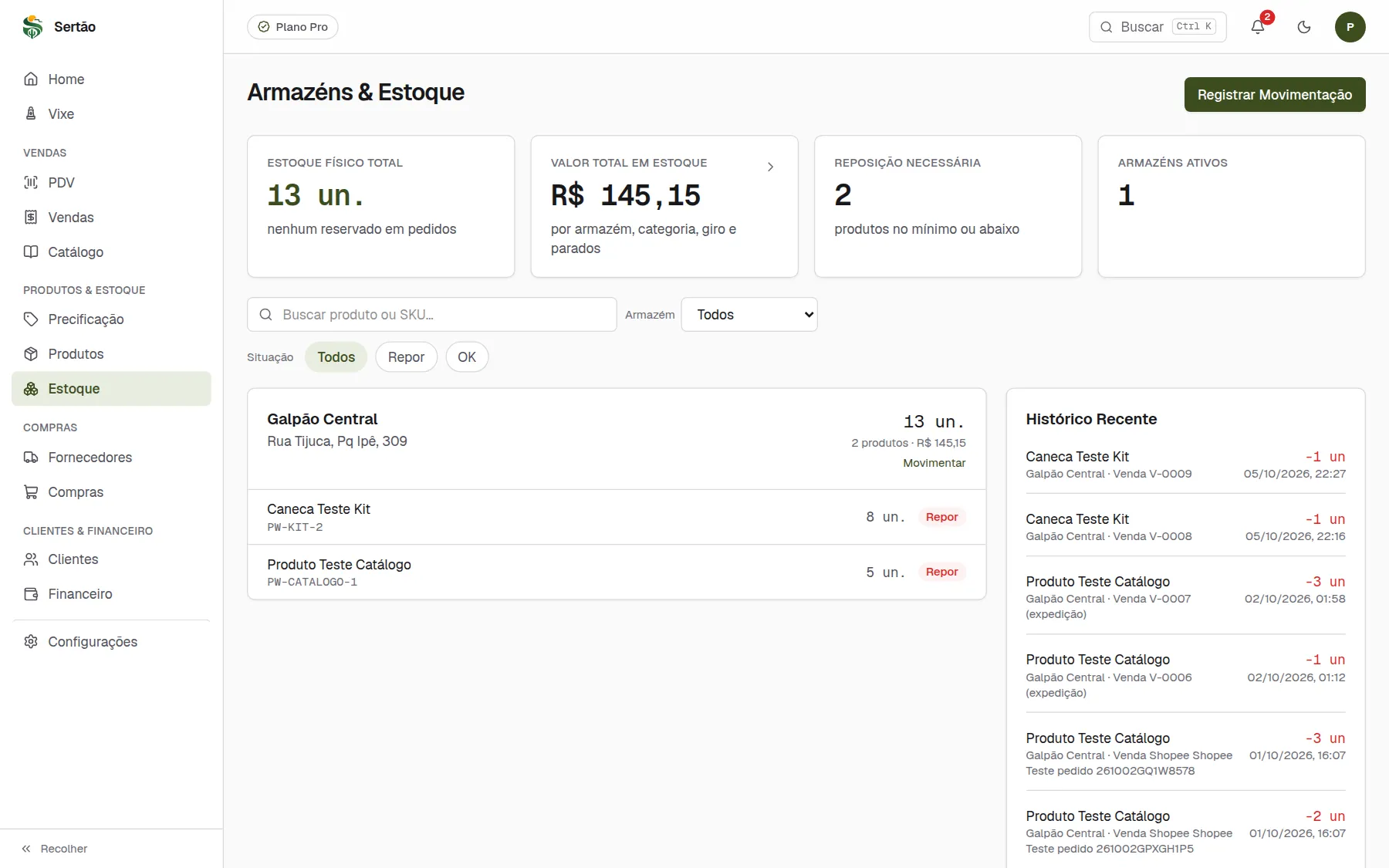Select the Todos situação filter
This screenshot has height=868, width=1389.
[x=336, y=357]
